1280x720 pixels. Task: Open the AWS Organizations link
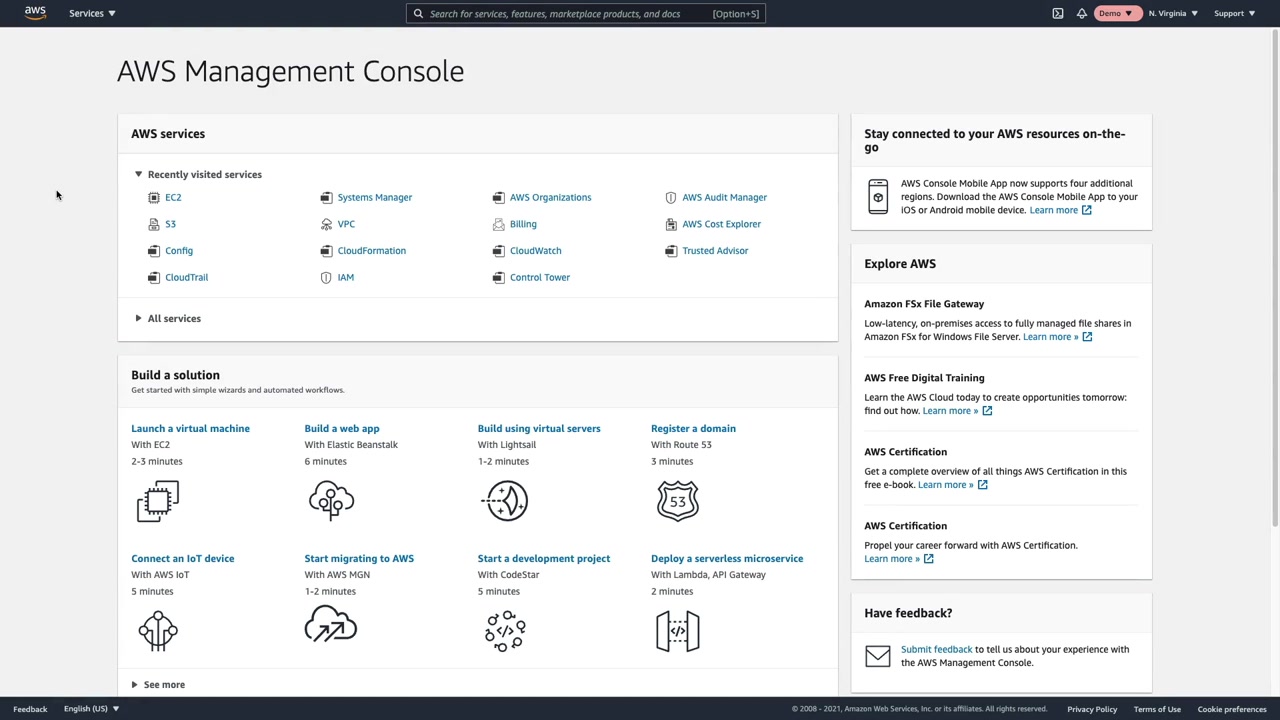pyautogui.click(x=550, y=198)
